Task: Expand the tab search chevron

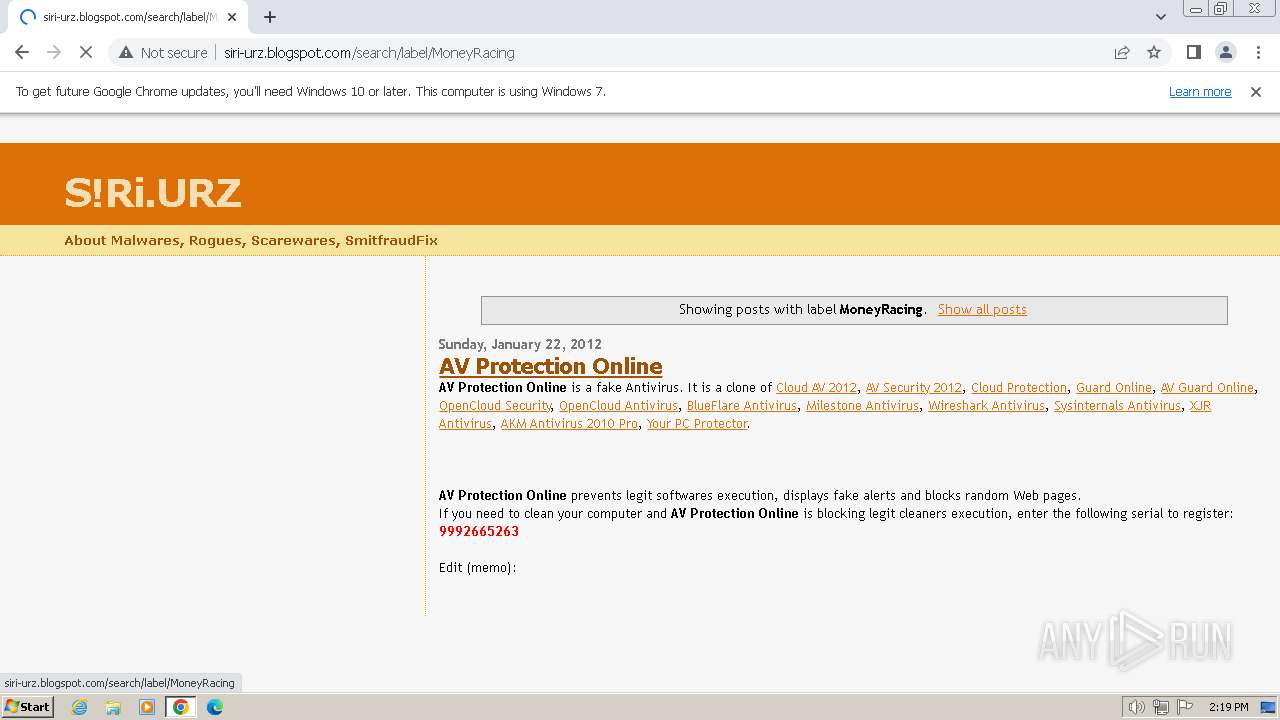Action: coord(1160,16)
